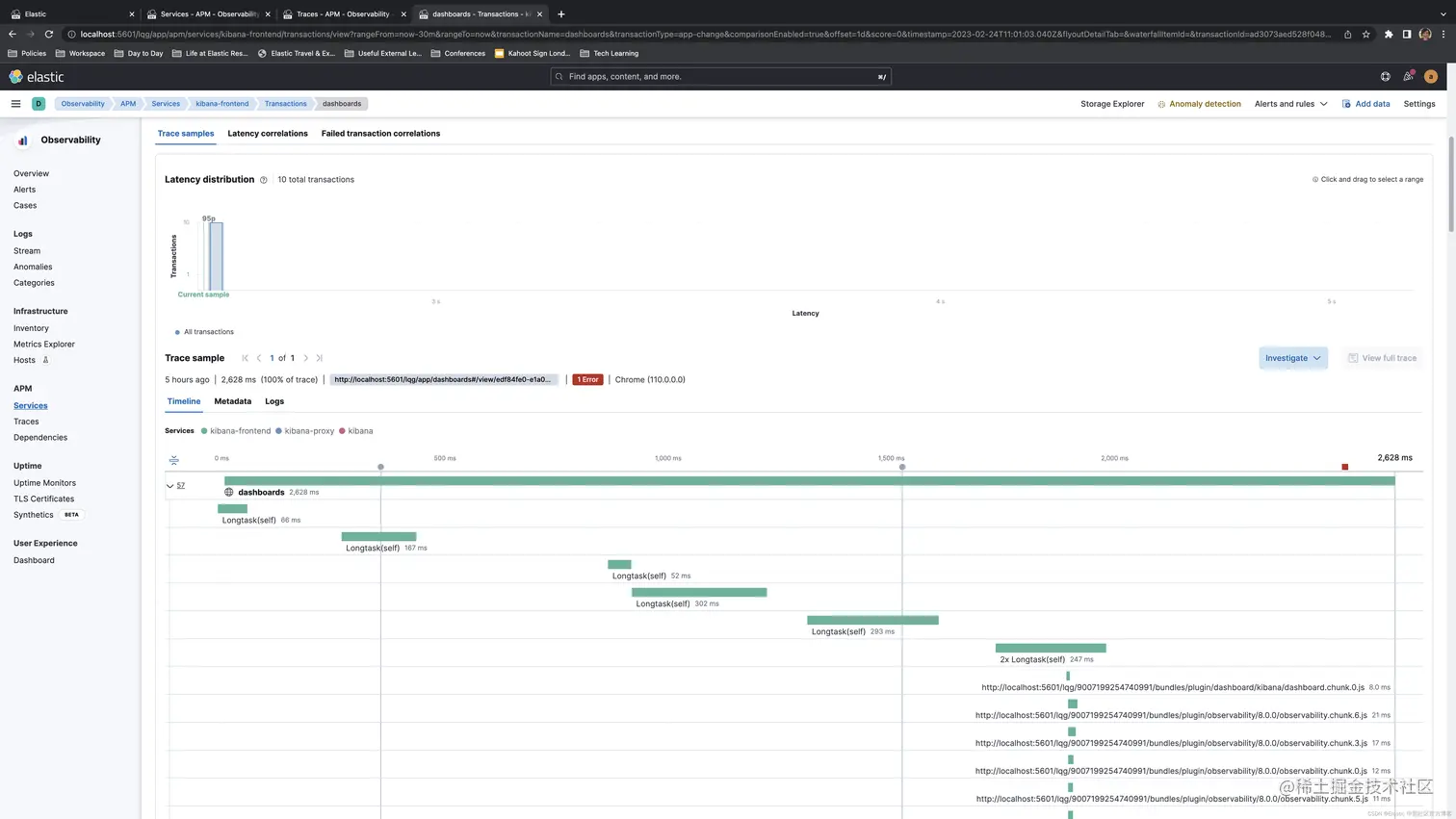Open Failed transaction correlations tab

click(x=380, y=134)
